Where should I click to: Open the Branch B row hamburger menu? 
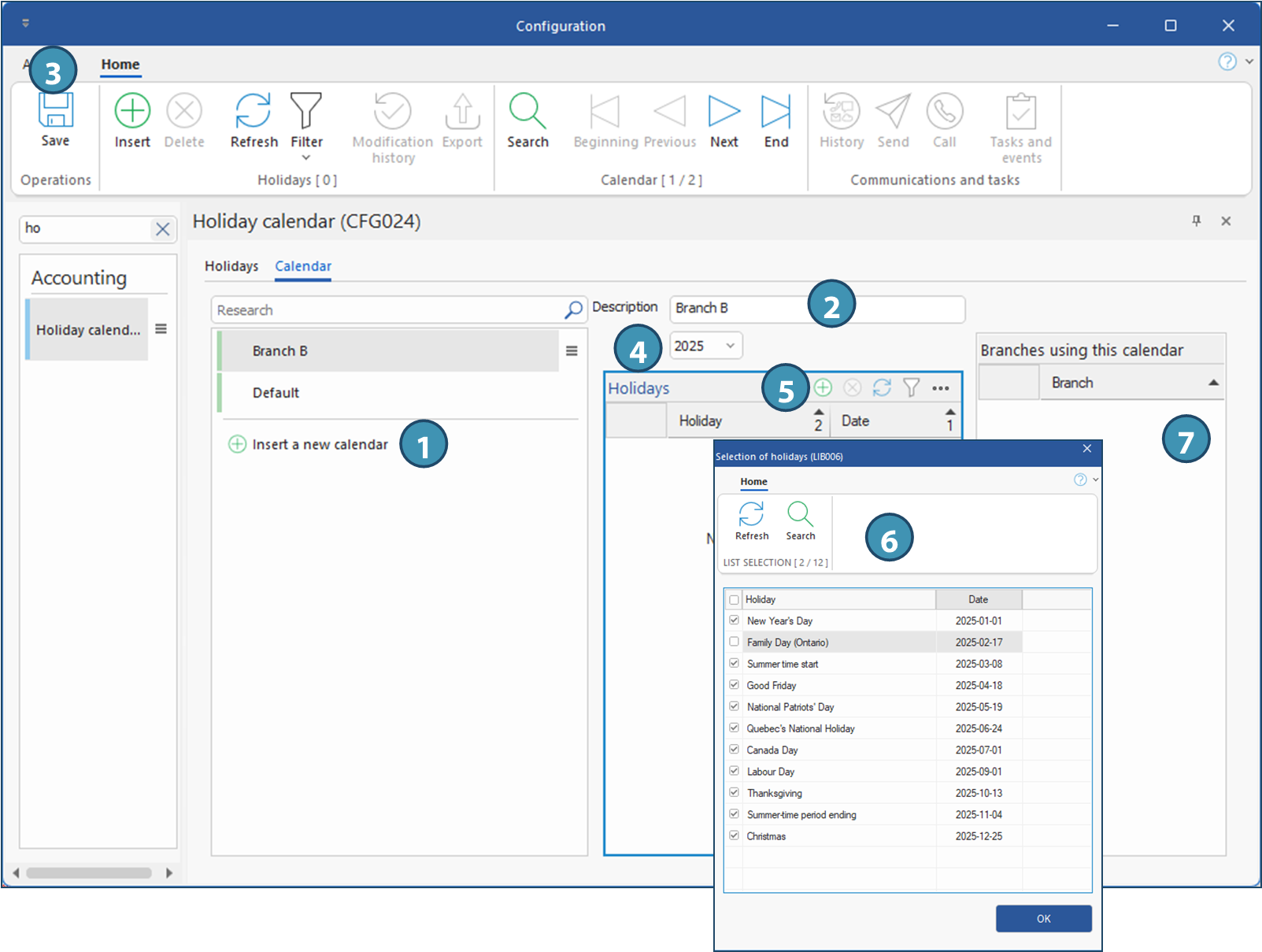(572, 351)
